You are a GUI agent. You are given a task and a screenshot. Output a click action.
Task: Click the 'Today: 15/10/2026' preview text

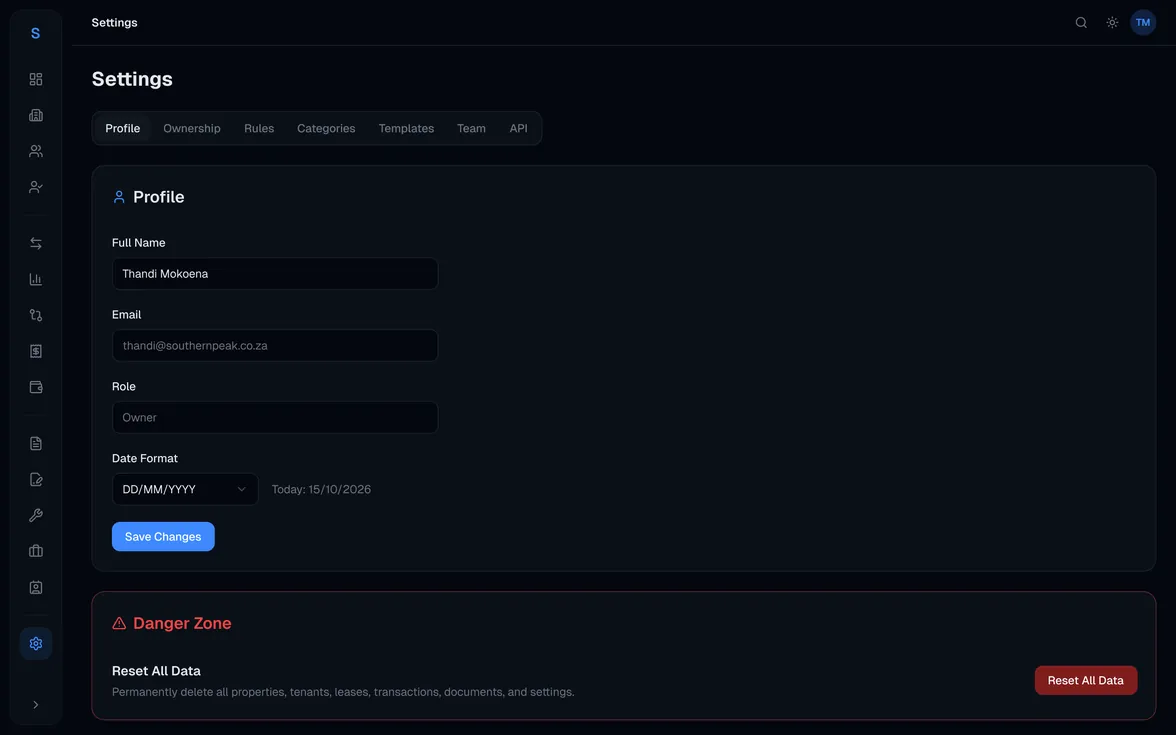pos(321,489)
